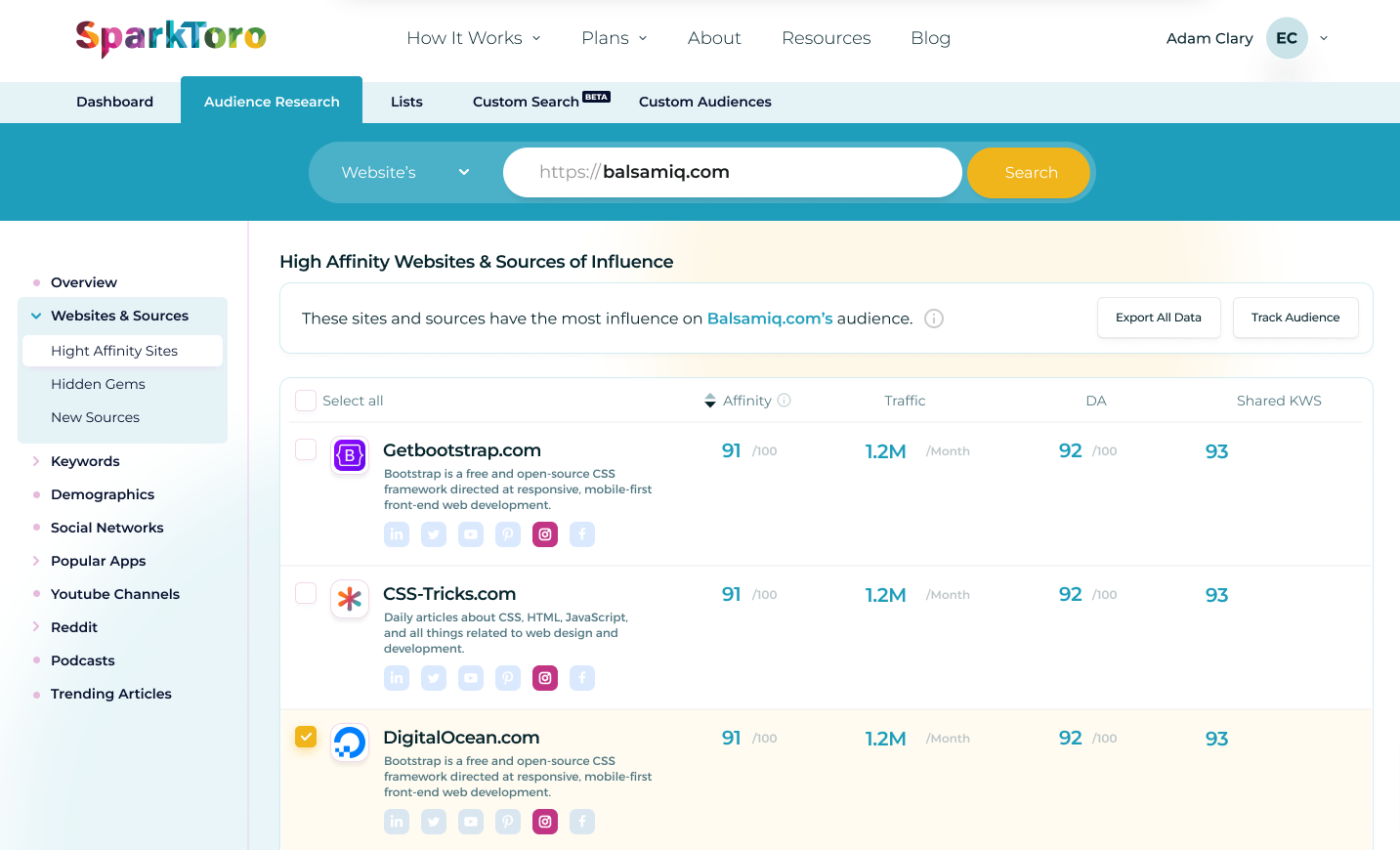Go to the Lists tab
The width and height of the screenshot is (1400, 850).
[406, 102]
